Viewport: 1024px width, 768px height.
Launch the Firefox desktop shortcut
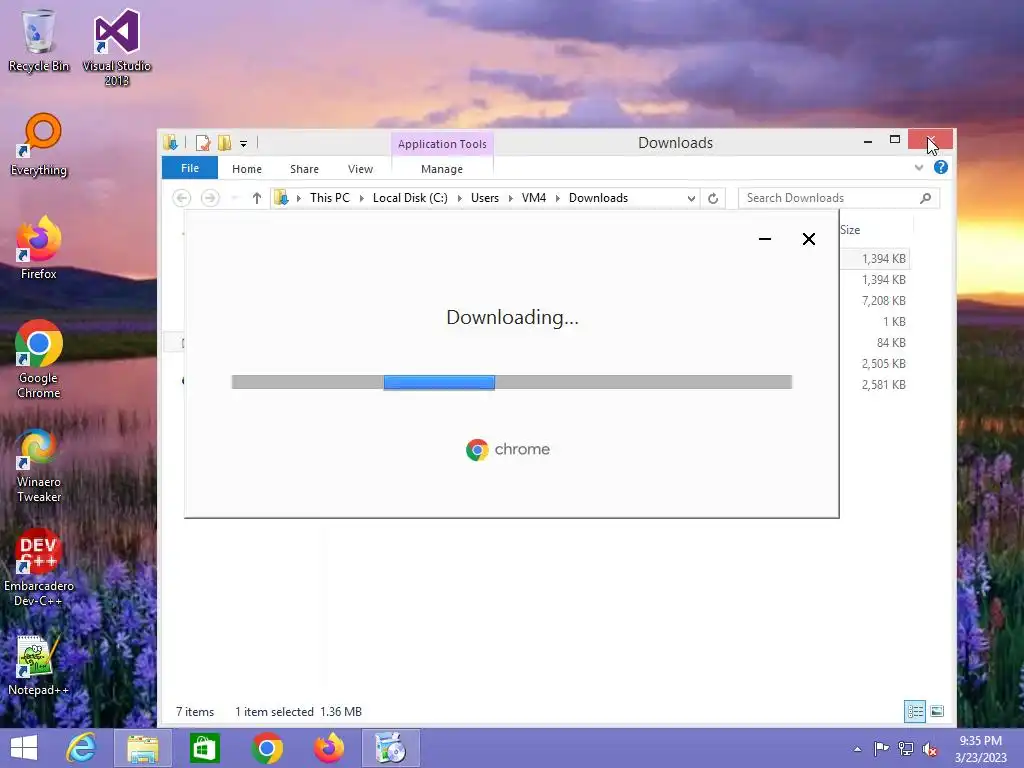[39, 248]
